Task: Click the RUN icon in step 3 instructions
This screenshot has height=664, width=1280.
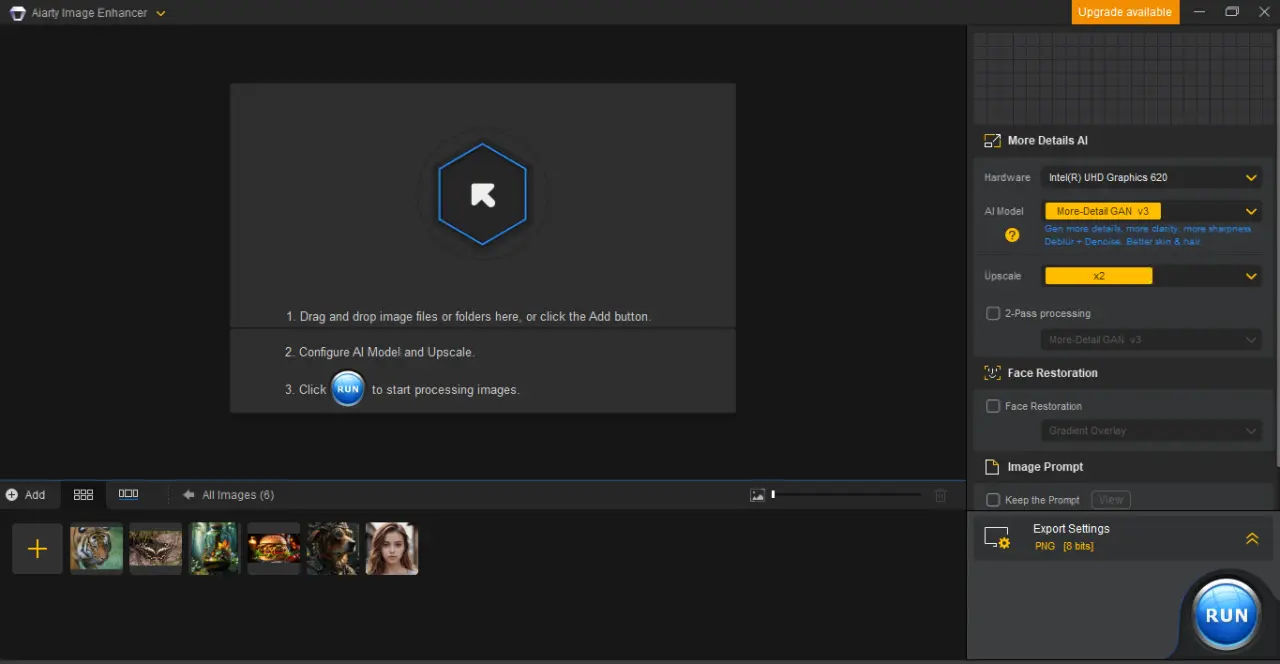Action: 348,389
